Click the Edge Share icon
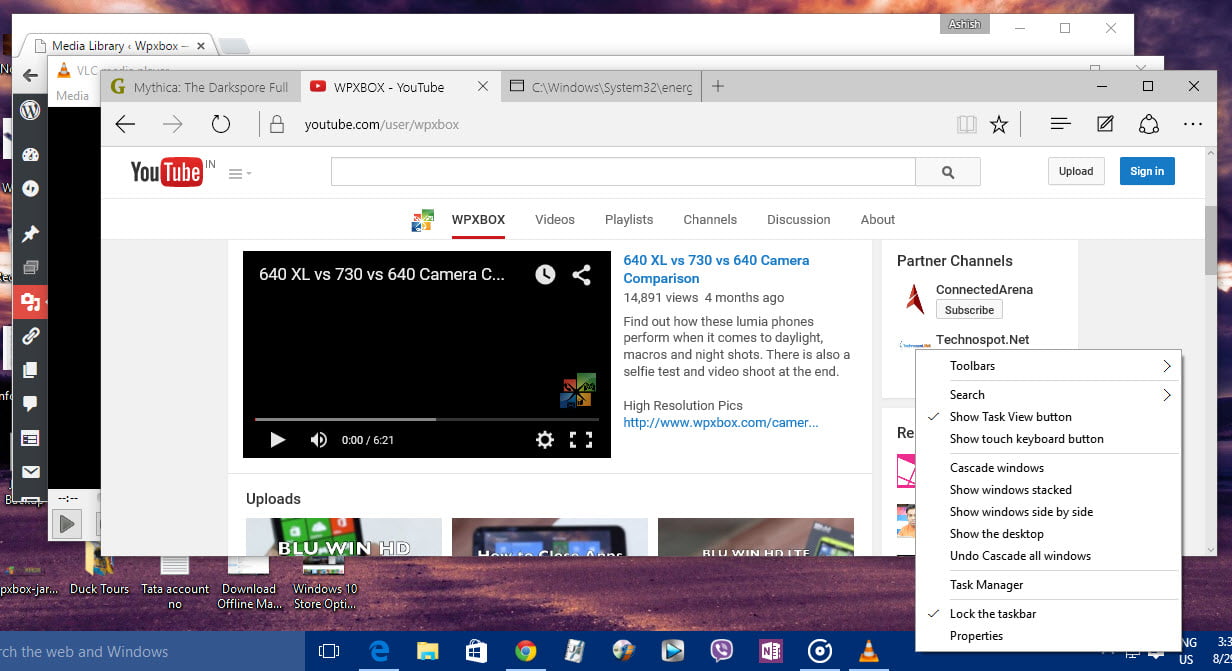This screenshot has height=671, width=1232. click(1149, 124)
